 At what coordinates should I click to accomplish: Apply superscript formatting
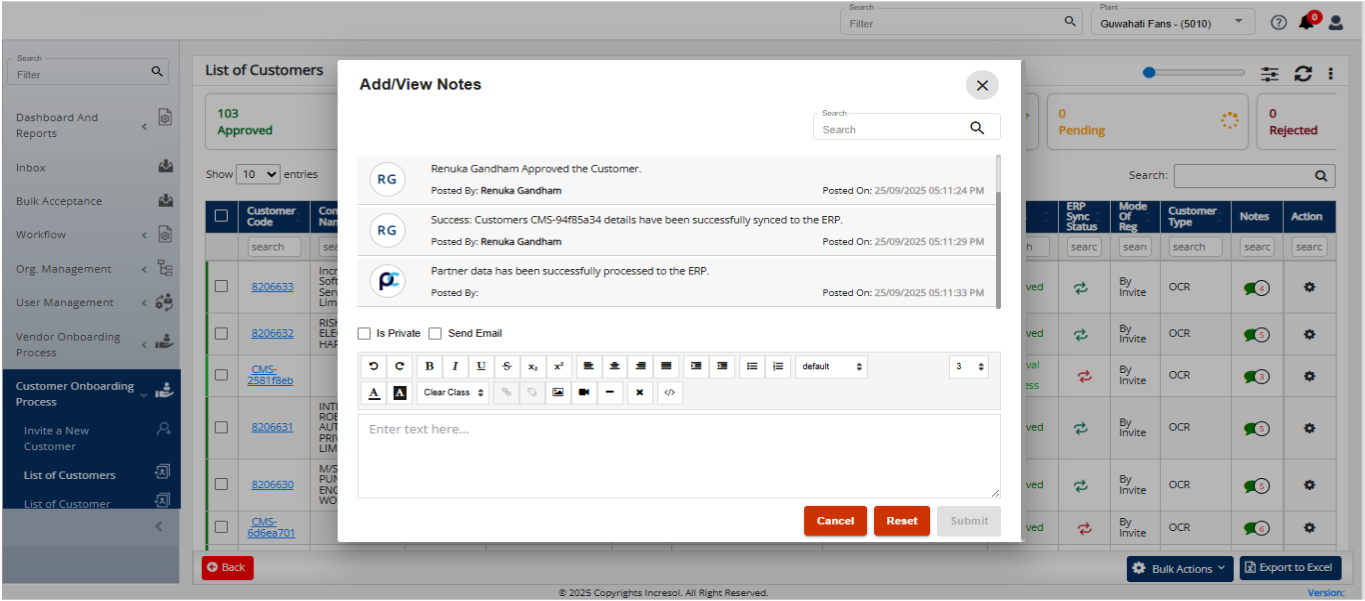(559, 367)
